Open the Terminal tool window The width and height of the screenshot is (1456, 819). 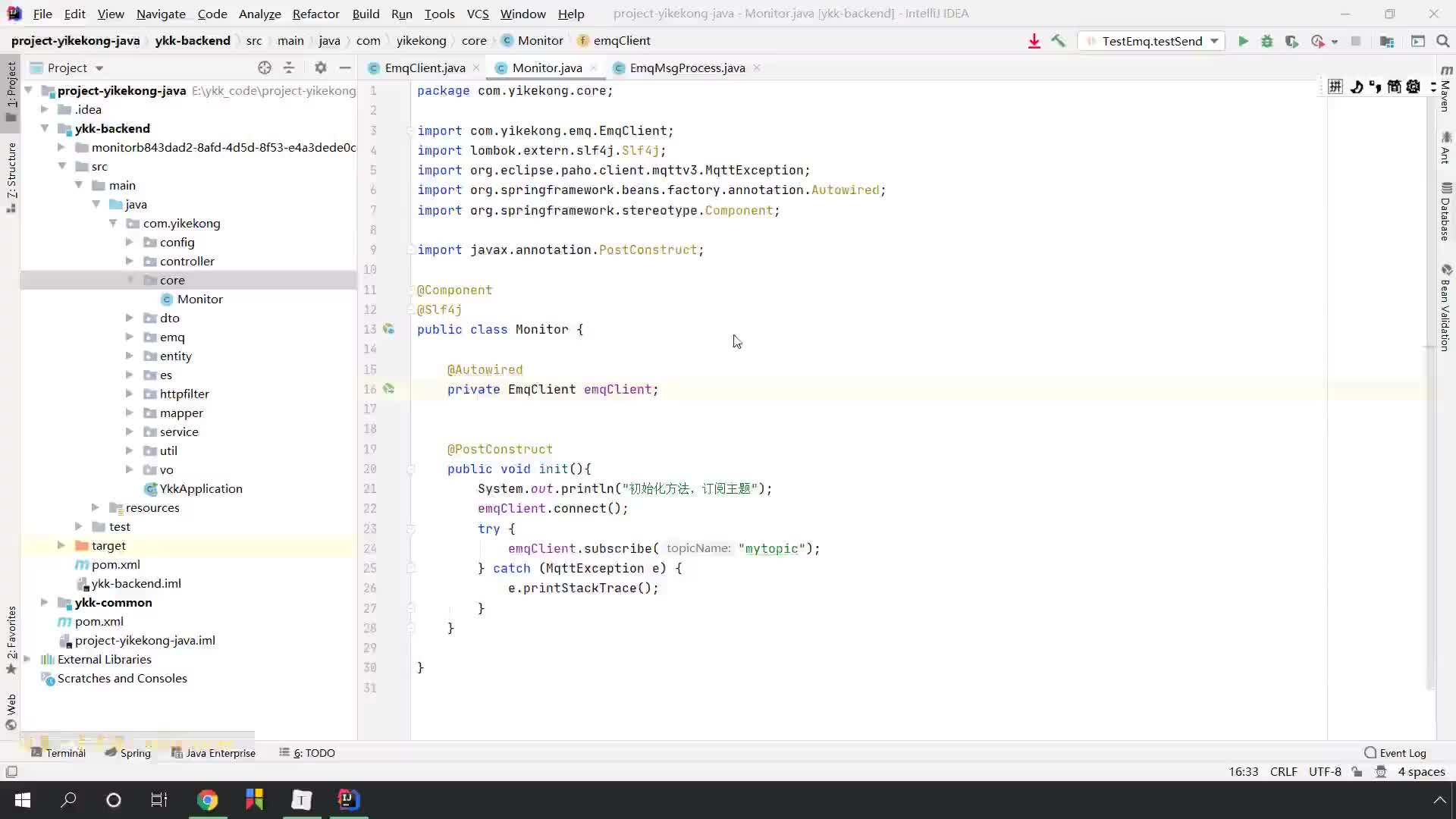coord(58,753)
